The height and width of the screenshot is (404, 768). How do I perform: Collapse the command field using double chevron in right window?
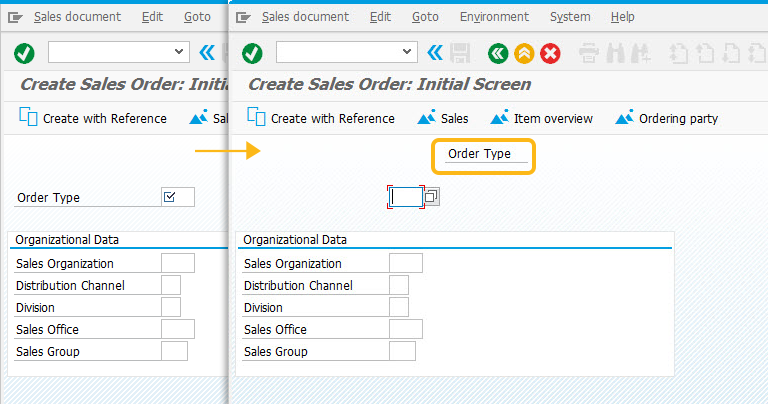(435, 52)
